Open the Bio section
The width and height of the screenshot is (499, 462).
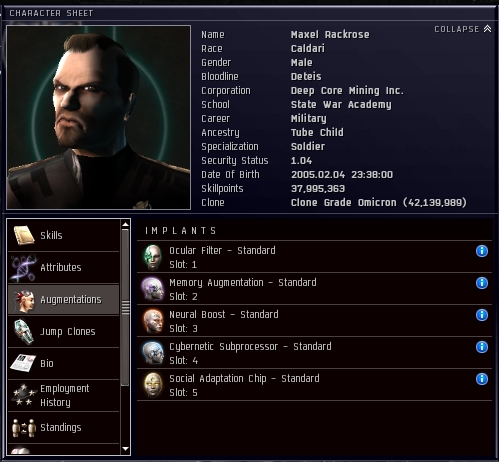click(64, 363)
